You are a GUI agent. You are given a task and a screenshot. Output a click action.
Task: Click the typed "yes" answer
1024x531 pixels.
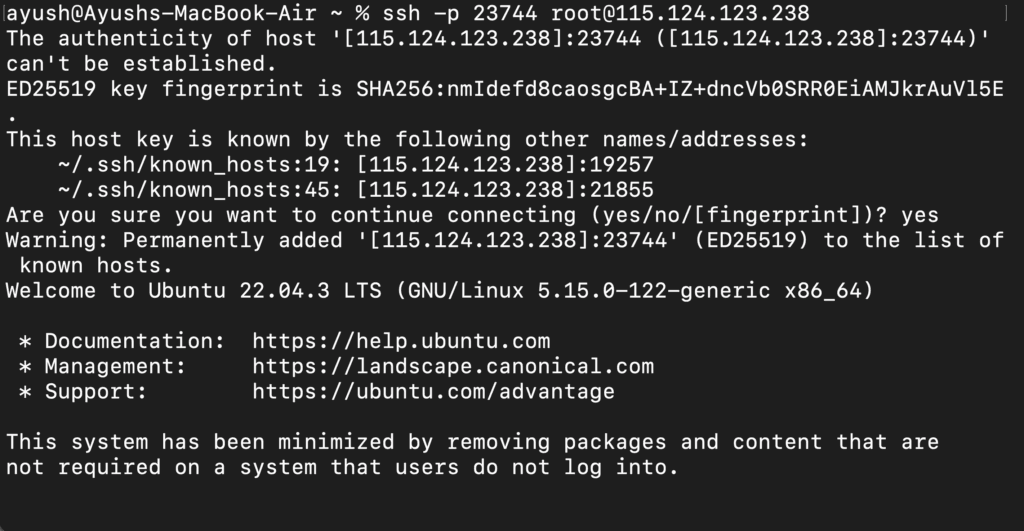(x=920, y=215)
